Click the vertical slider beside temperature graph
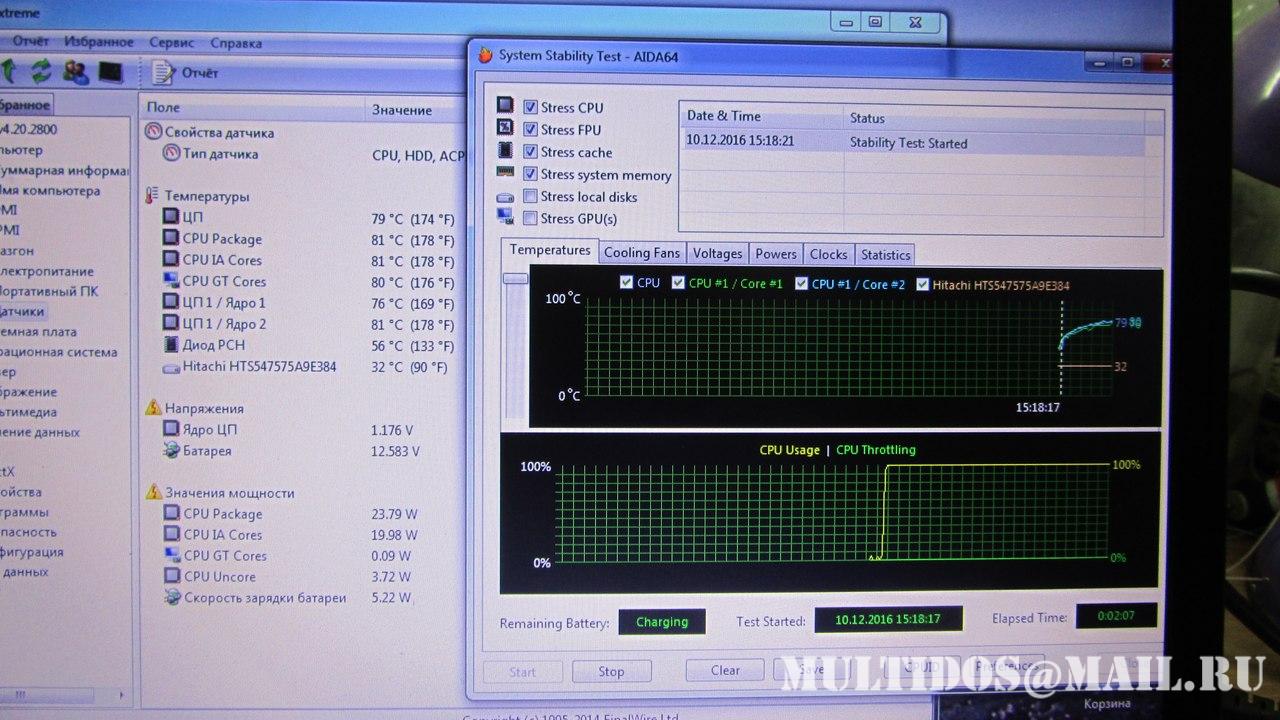Image resolution: width=1280 pixels, height=720 pixels. [x=515, y=279]
